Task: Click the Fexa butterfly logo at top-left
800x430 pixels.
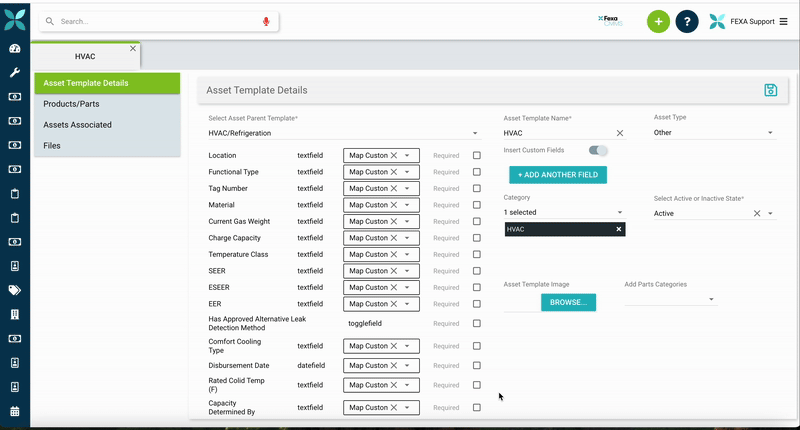Action: coord(15,20)
